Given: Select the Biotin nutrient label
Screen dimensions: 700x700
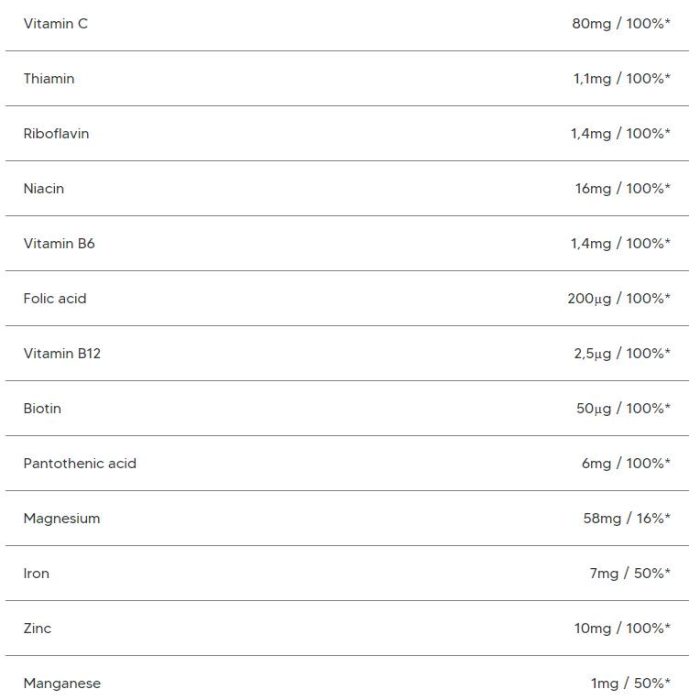Looking at the screenshot, I should pos(42,408).
